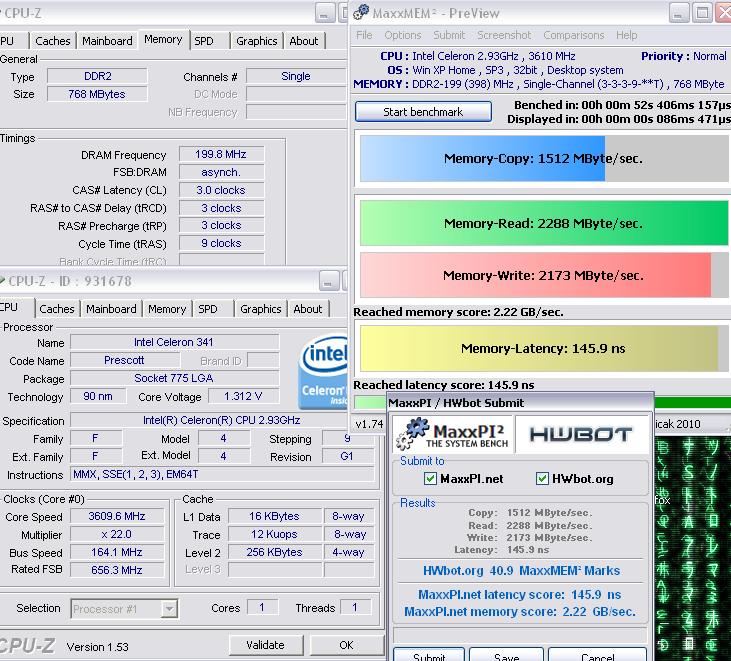Click the Multiplier x 22.0 value
This screenshot has height=661, width=731.
click(x=117, y=534)
